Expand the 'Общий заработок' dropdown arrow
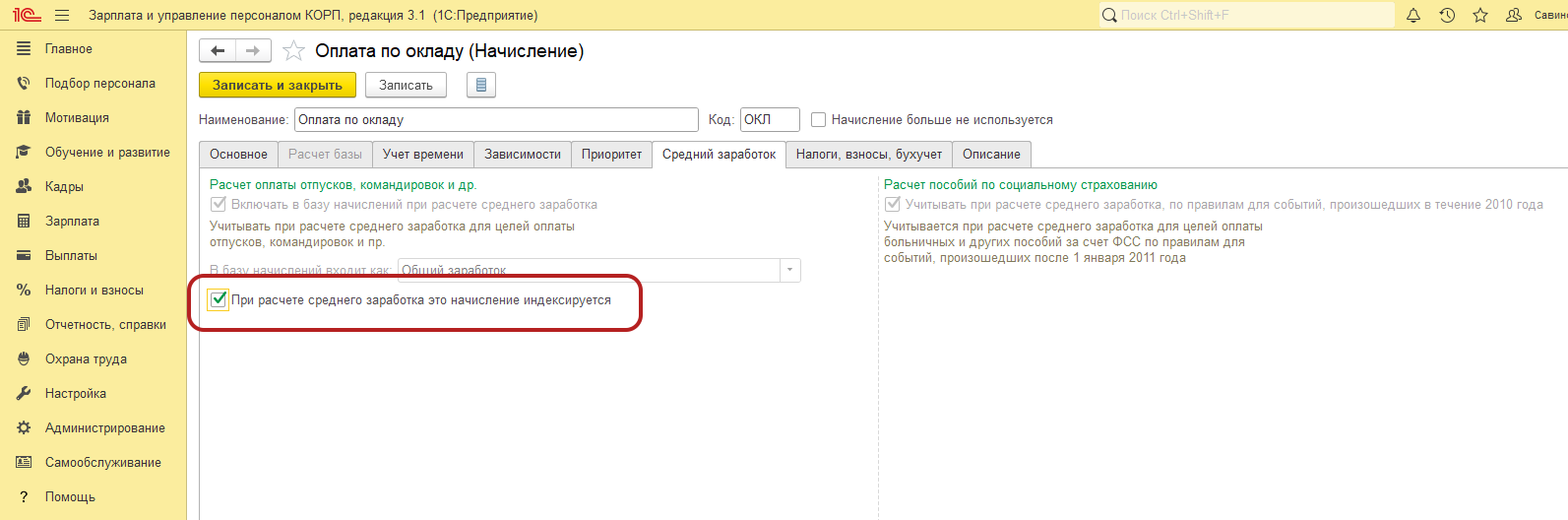Screen dimensions: 1568x520 click(x=789, y=270)
